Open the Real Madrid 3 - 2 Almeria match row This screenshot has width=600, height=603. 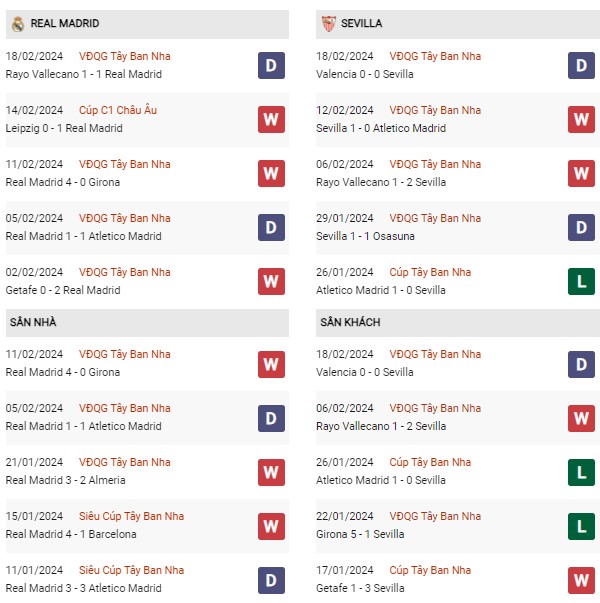pyautogui.click(x=65, y=480)
